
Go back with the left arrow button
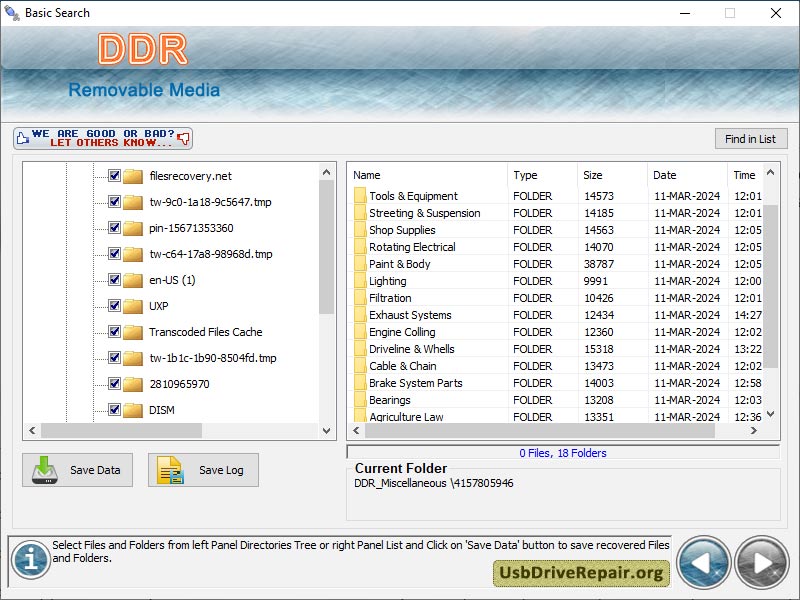point(704,563)
